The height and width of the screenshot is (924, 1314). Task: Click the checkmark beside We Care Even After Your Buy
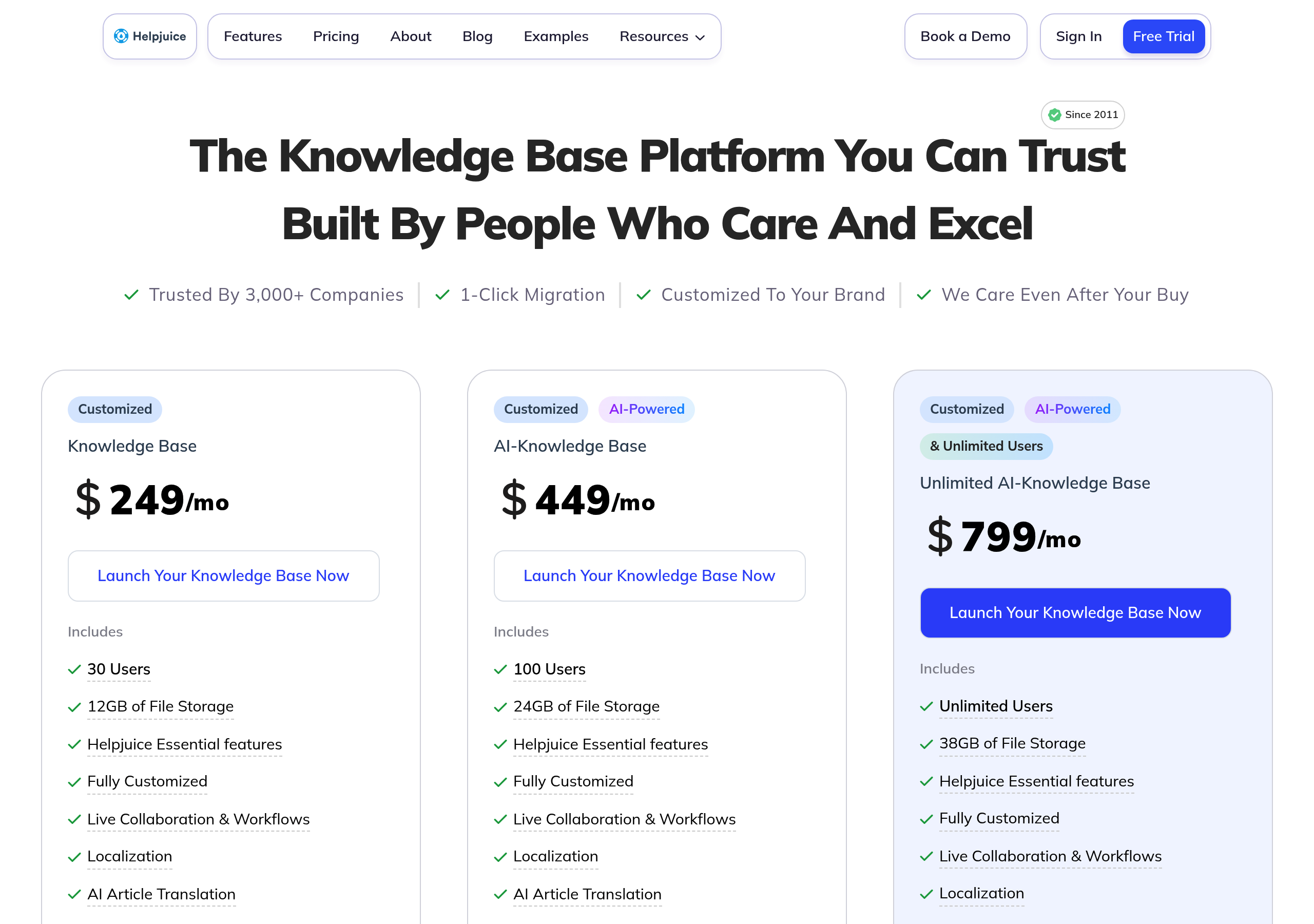[x=924, y=294]
